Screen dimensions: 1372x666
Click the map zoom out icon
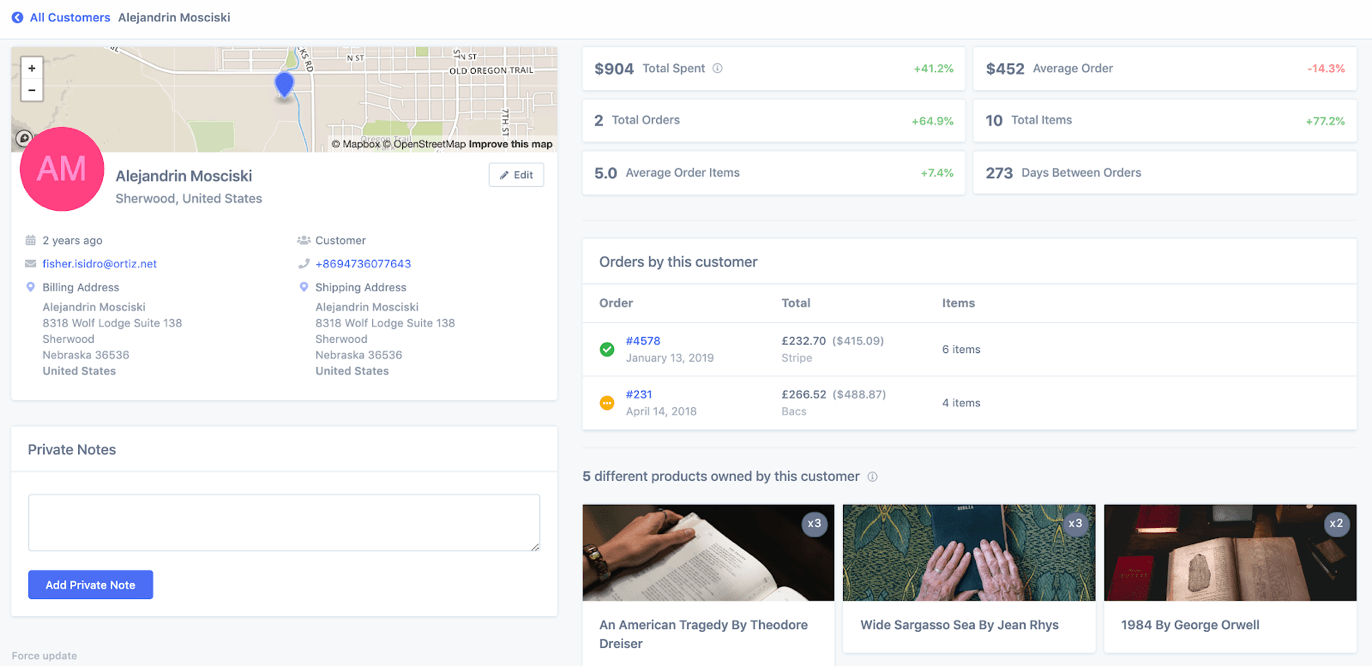[x=31, y=90]
